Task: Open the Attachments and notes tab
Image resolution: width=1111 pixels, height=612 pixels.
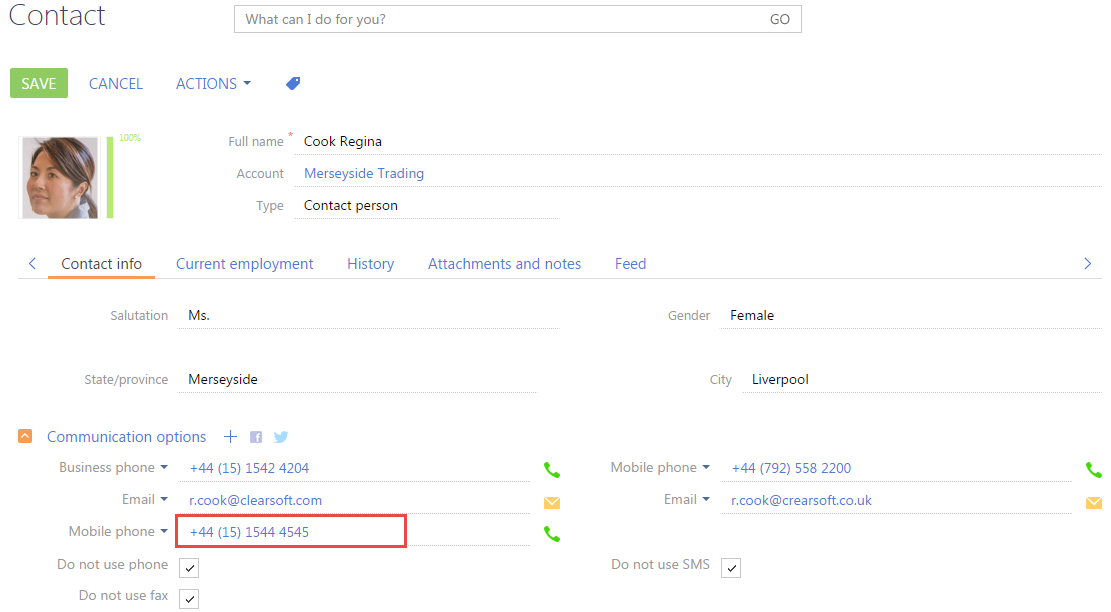Action: (504, 264)
